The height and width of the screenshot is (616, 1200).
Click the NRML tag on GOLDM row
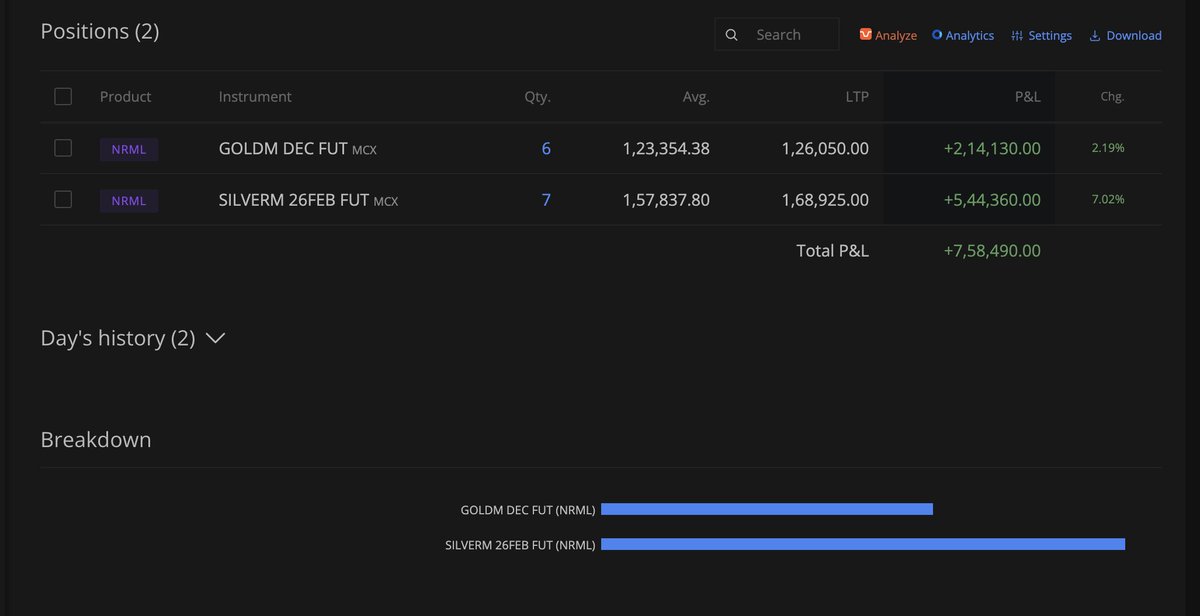click(129, 149)
